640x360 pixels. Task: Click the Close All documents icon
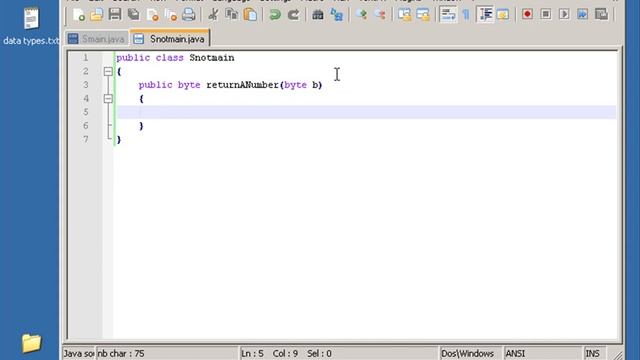[x=171, y=15]
